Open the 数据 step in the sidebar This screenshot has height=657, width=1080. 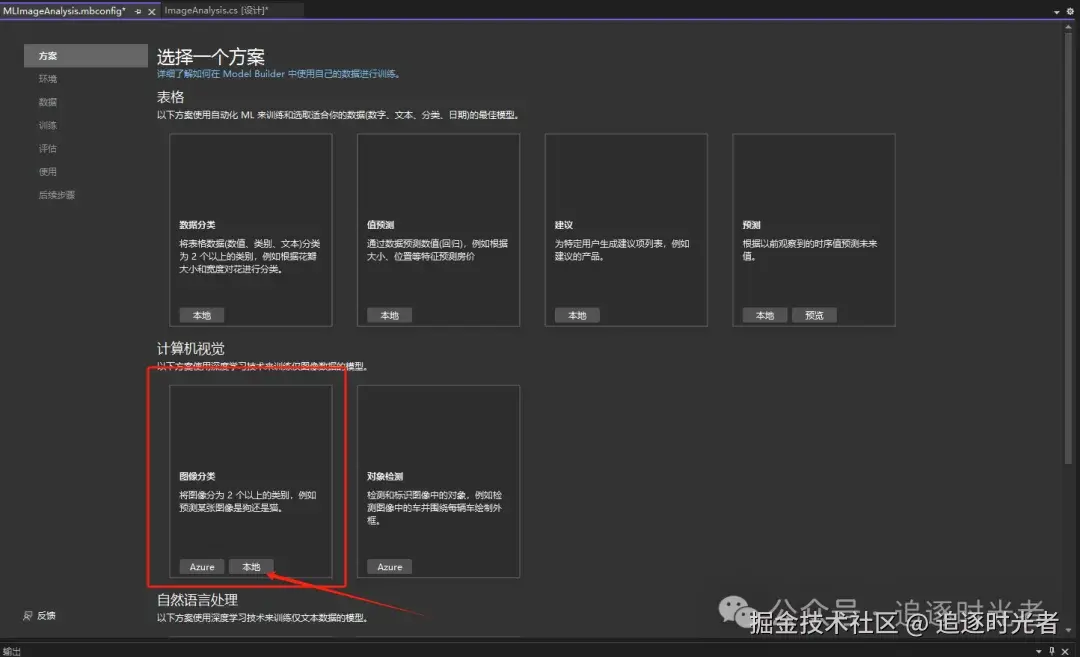47,101
